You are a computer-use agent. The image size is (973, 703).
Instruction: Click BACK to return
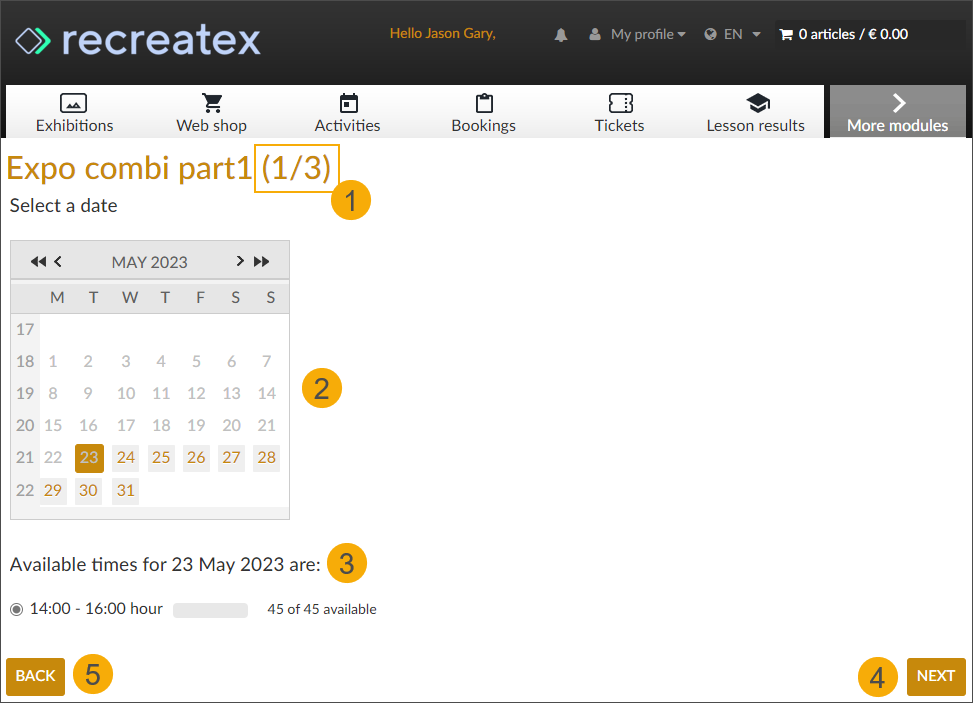point(35,676)
